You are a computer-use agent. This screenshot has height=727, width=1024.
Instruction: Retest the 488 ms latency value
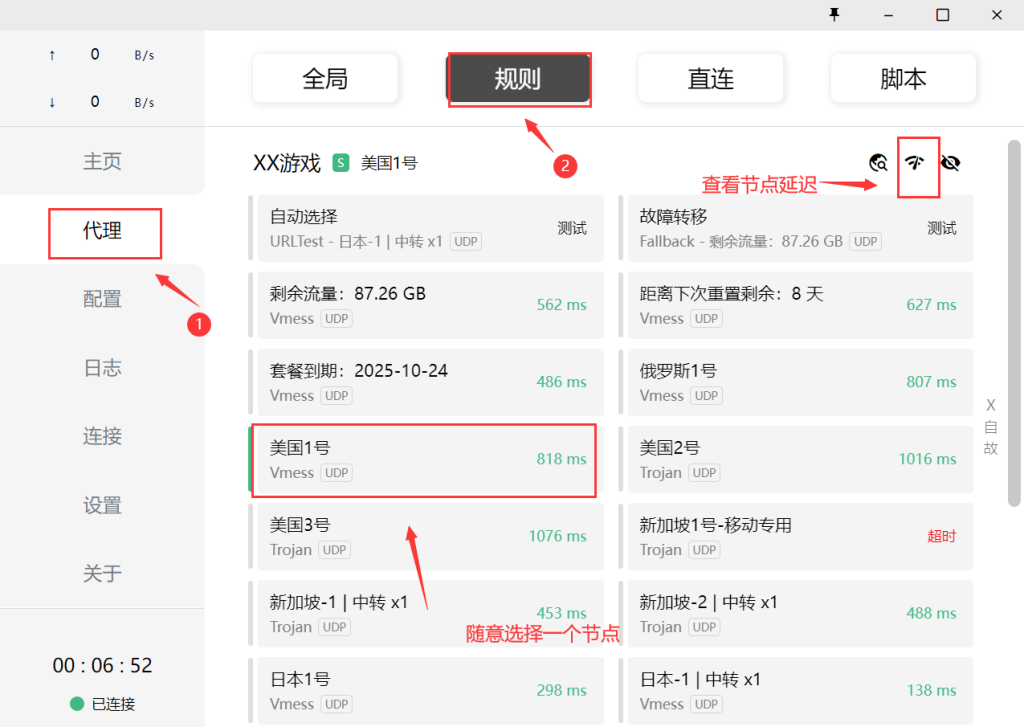931,613
